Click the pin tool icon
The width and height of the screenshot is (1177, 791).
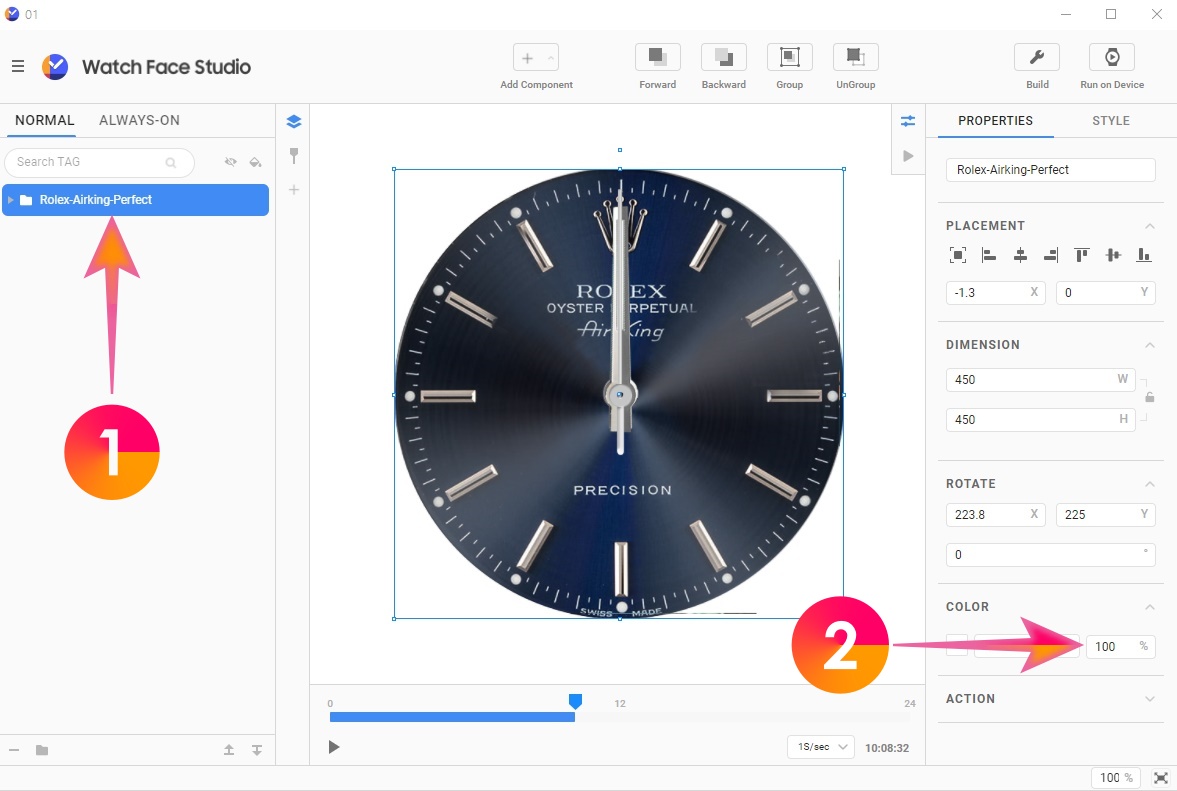pos(294,156)
